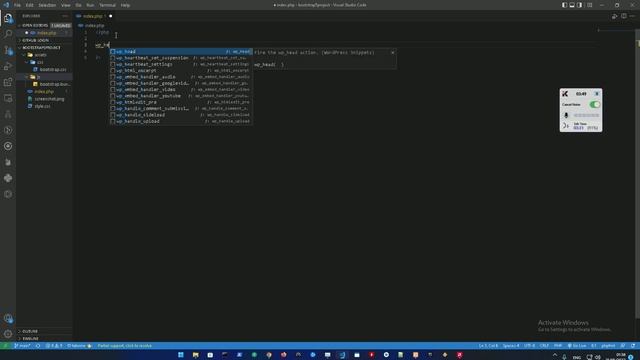Viewport: 640px width, 360px height.
Task: Open the Extensions view
Action: (8, 82)
